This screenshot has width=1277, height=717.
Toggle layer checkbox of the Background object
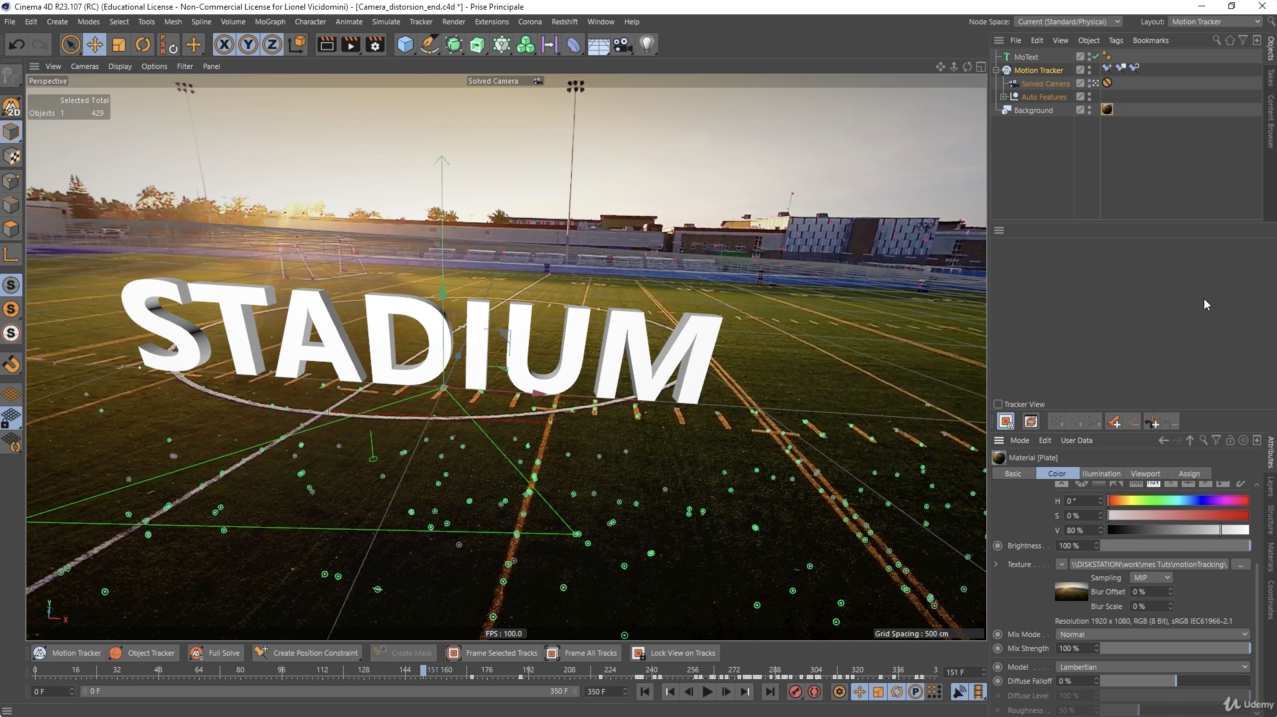(x=1080, y=110)
